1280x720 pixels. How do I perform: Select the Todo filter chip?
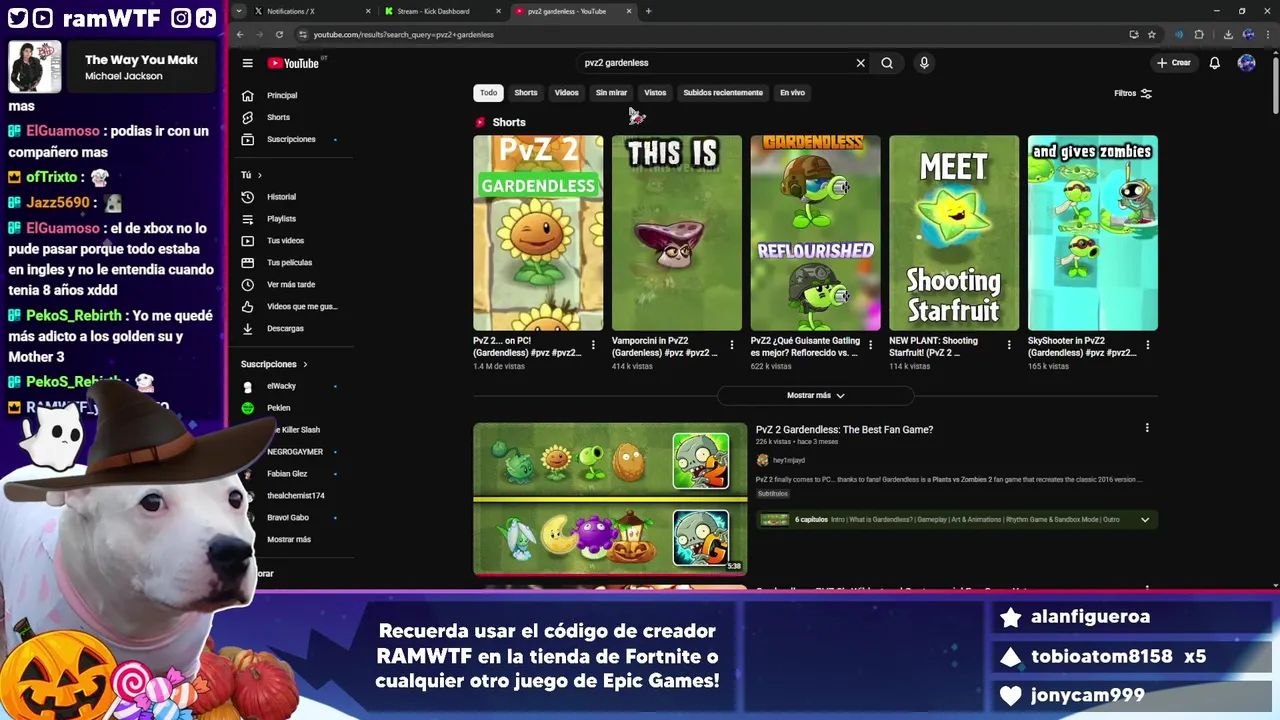pos(488,93)
